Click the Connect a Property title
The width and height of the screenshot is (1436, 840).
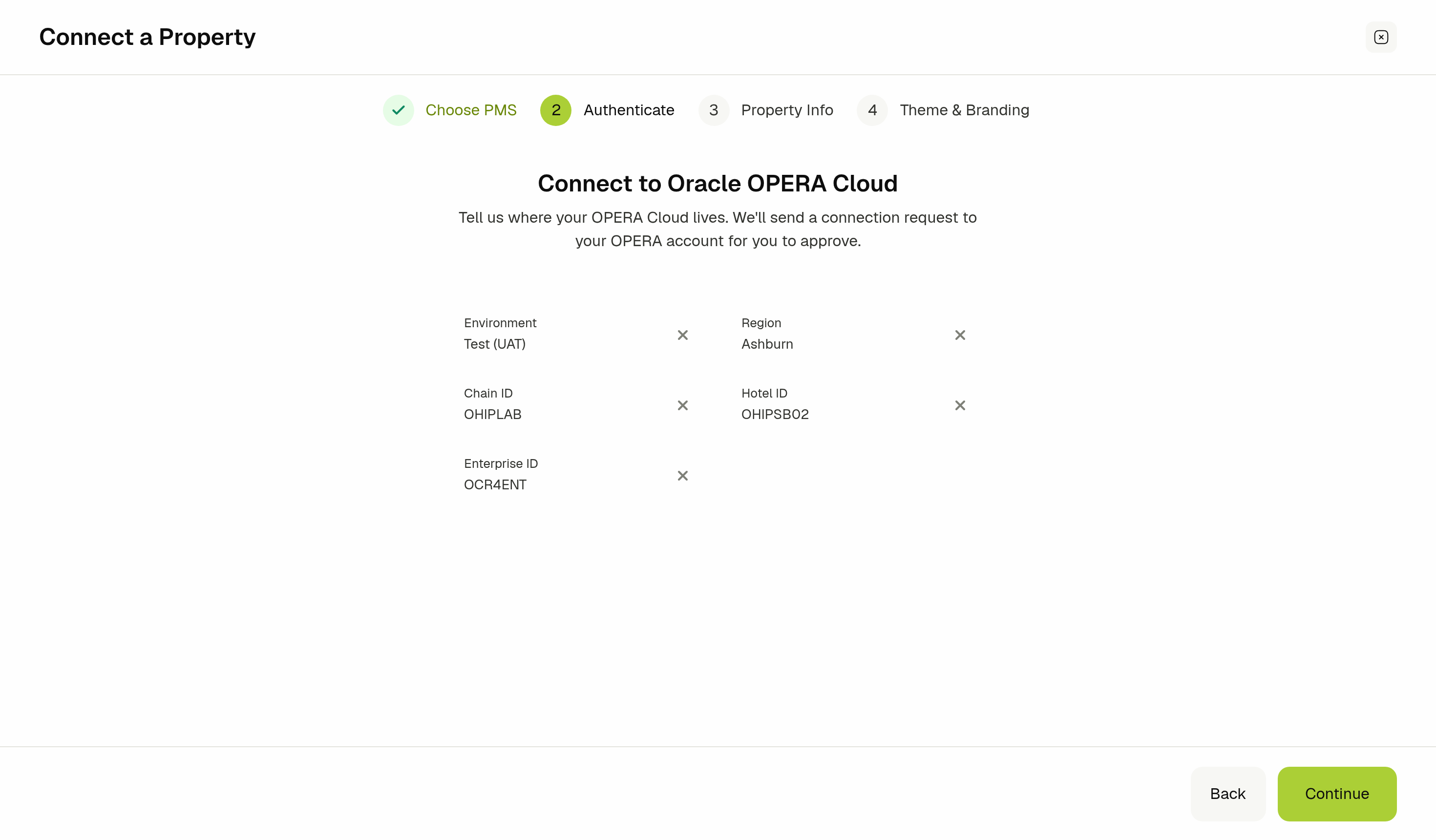(148, 37)
